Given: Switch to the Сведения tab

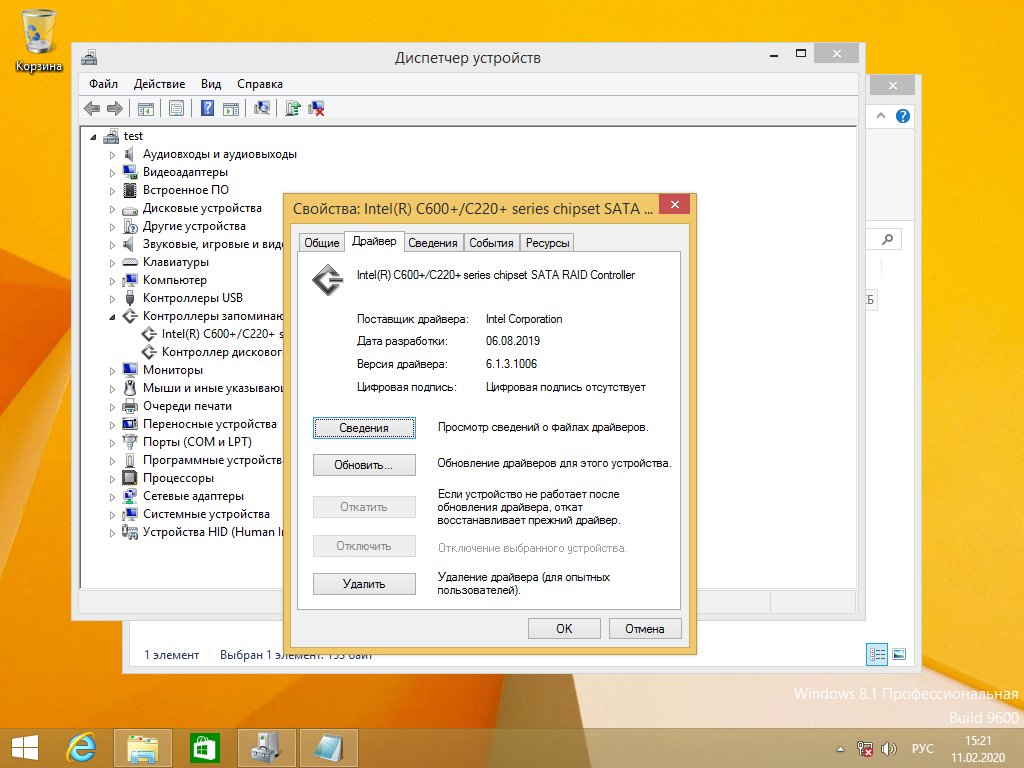Looking at the screenshot, I should coord(432,243).
